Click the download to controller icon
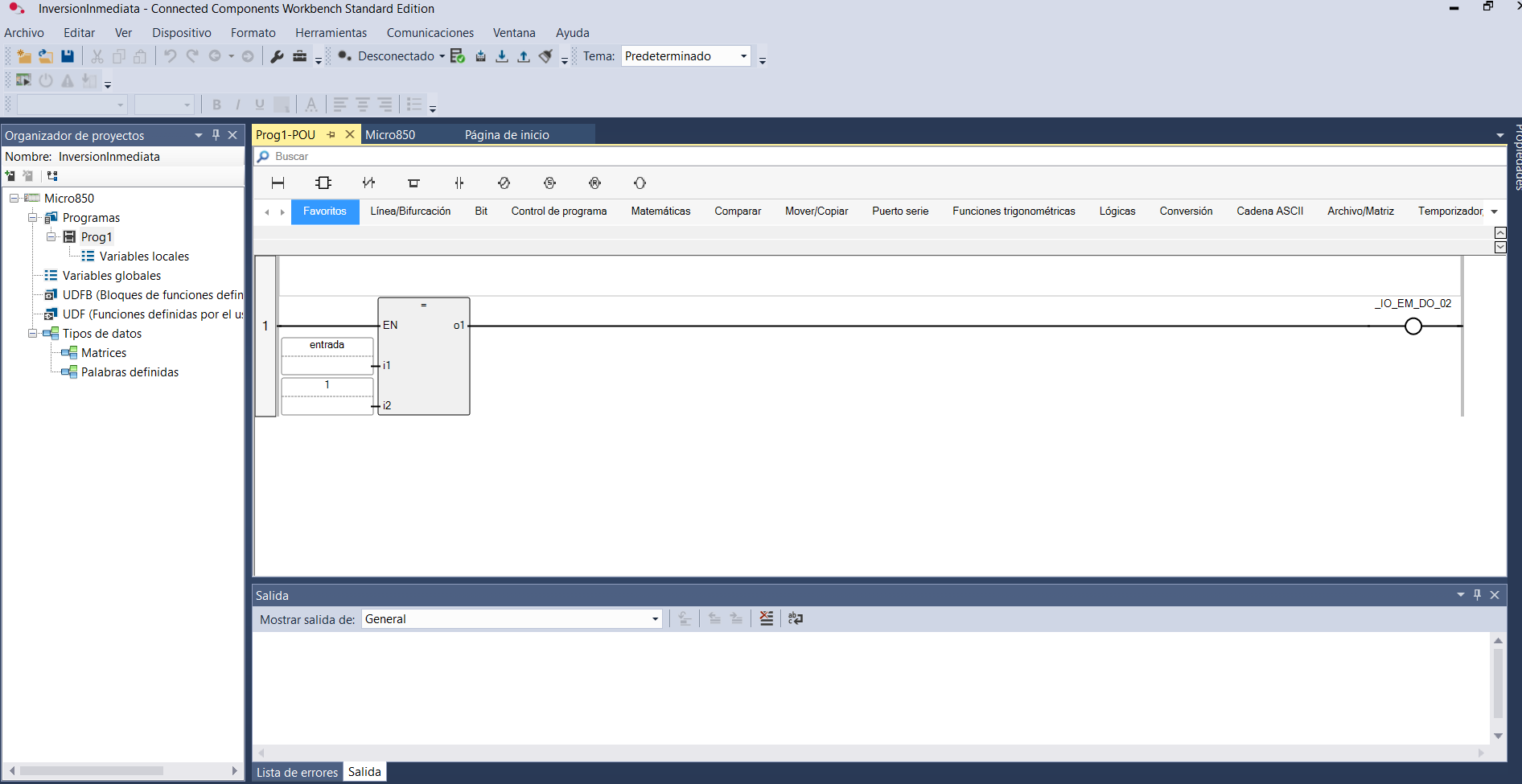Viewport: 1522px width, 784px height. click(502, 56)
